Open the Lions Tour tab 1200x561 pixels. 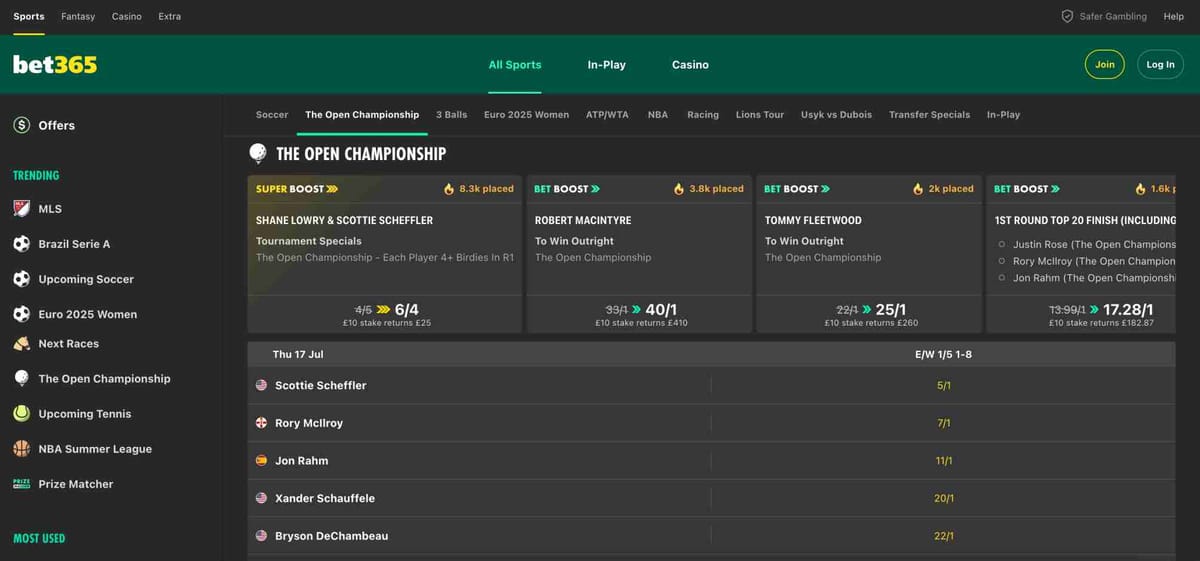coord(760,115)
